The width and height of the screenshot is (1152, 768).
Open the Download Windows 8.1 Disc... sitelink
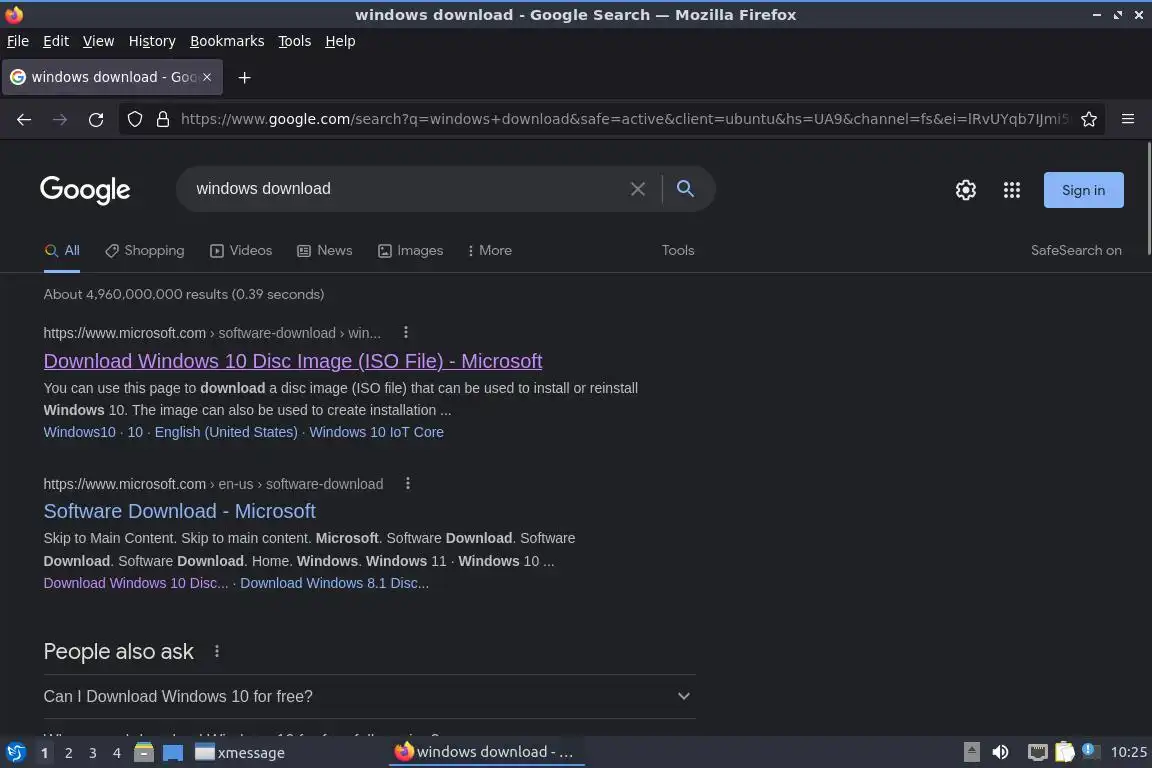click(x=334, y=584)
